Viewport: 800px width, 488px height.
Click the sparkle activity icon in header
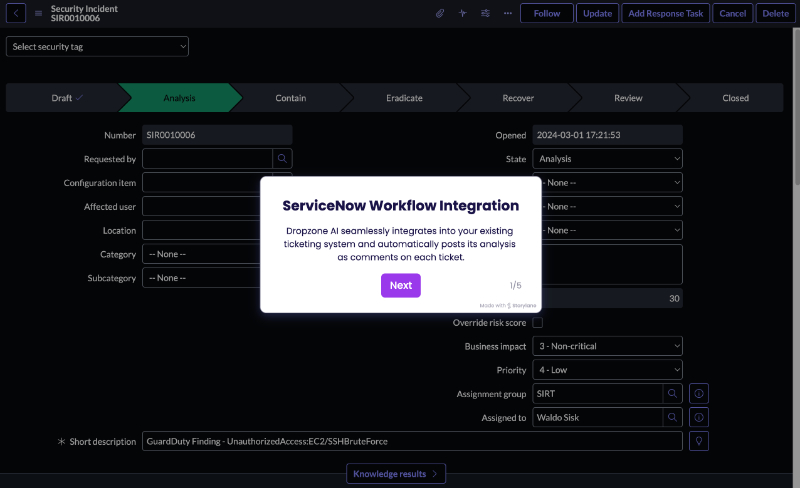pos(462,13)
